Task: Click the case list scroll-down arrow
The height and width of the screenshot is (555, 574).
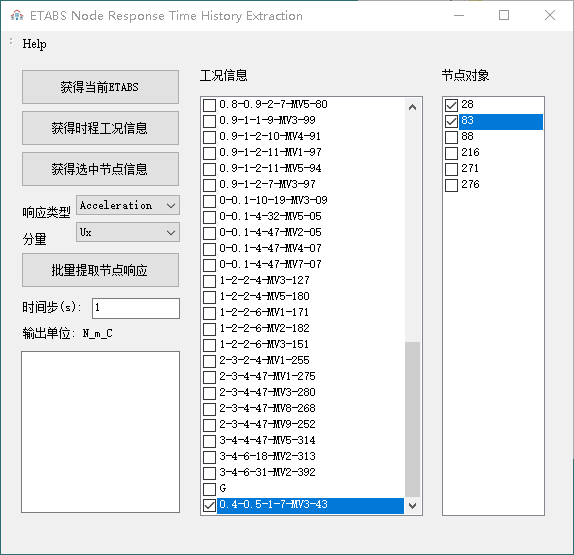Action: click(413, 506)
